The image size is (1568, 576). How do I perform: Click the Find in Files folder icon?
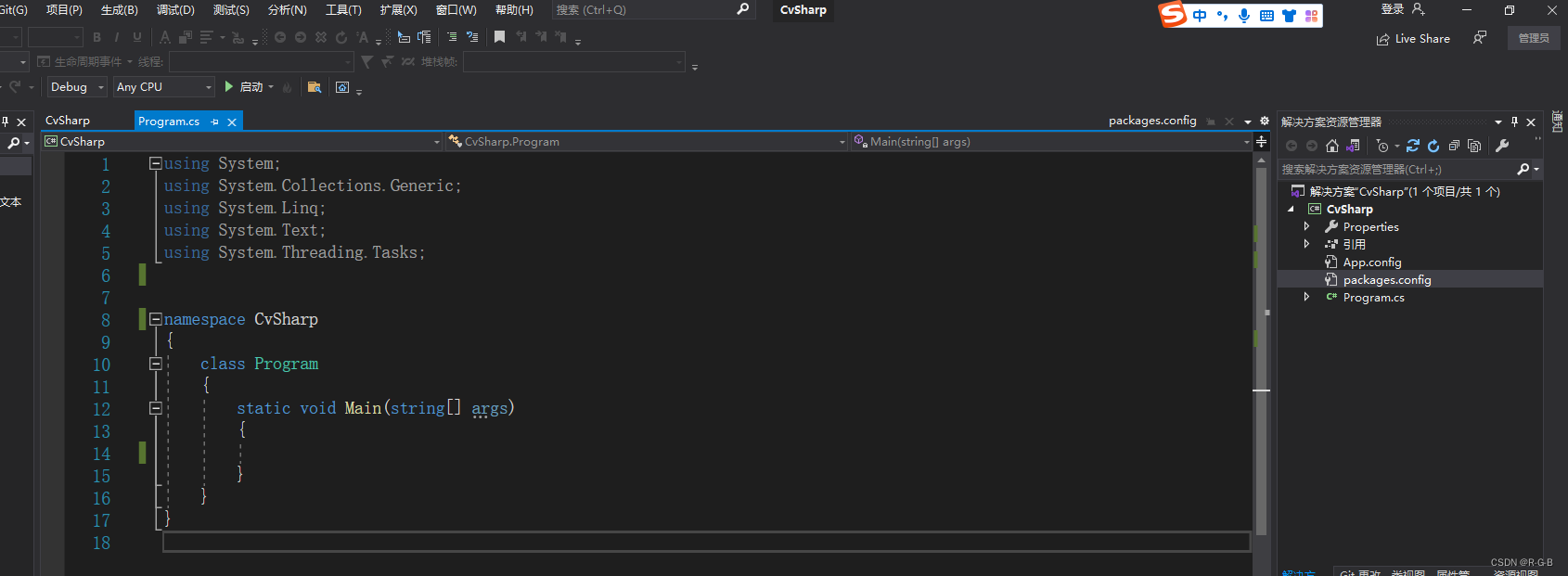(x=315, y=87)
